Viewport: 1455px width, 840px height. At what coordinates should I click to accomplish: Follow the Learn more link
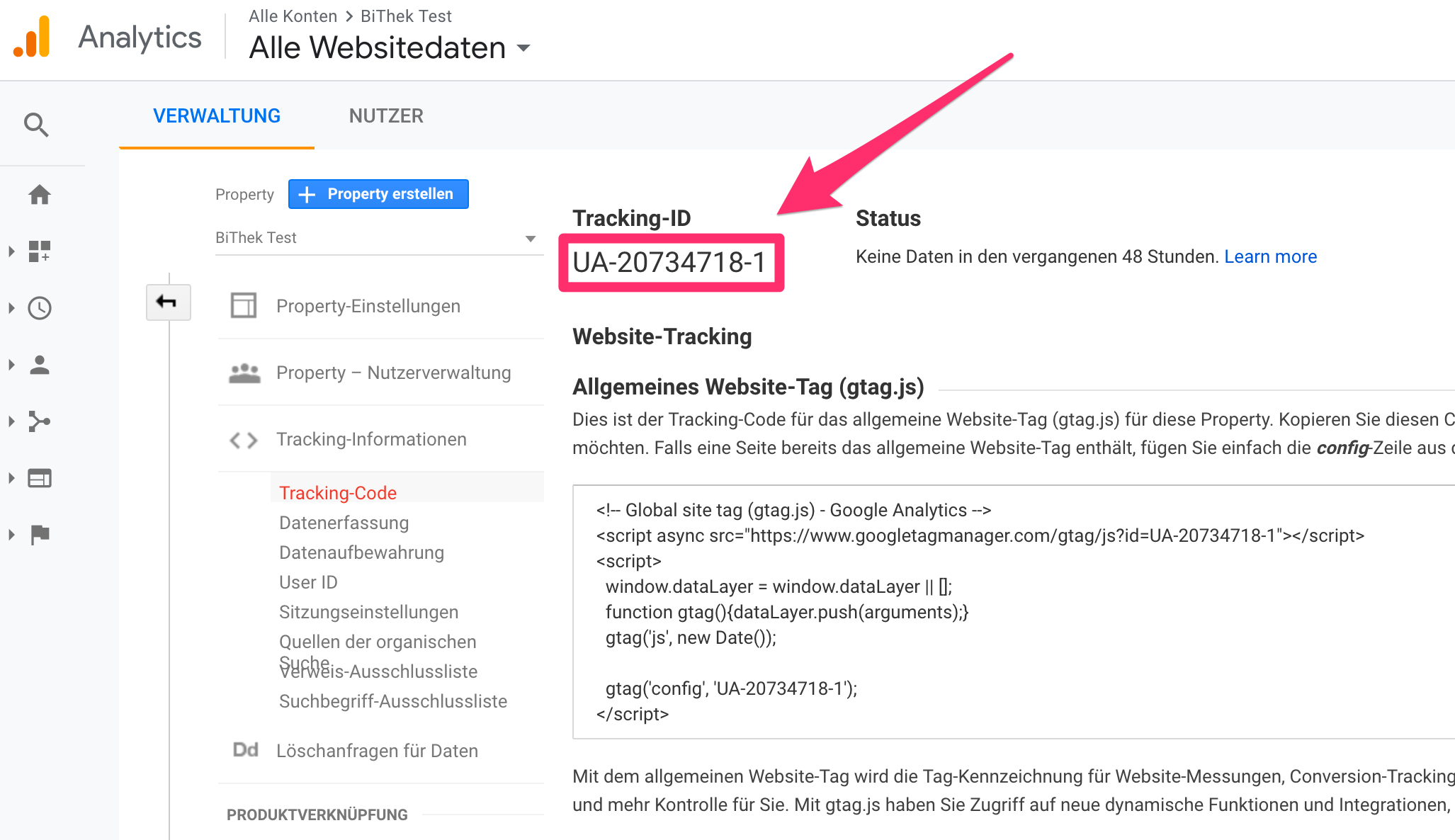tap(1270, 256)
